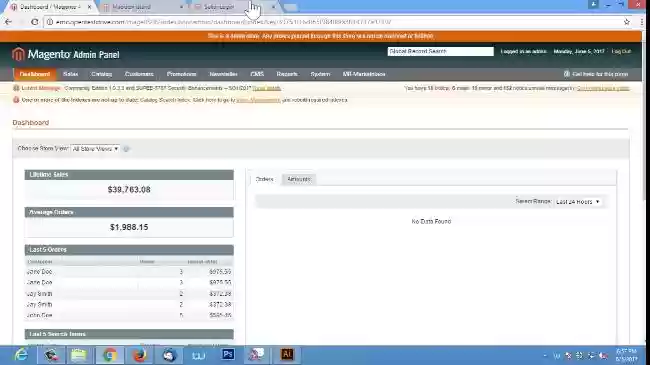Go back with the browser arrow

[8, 22]
